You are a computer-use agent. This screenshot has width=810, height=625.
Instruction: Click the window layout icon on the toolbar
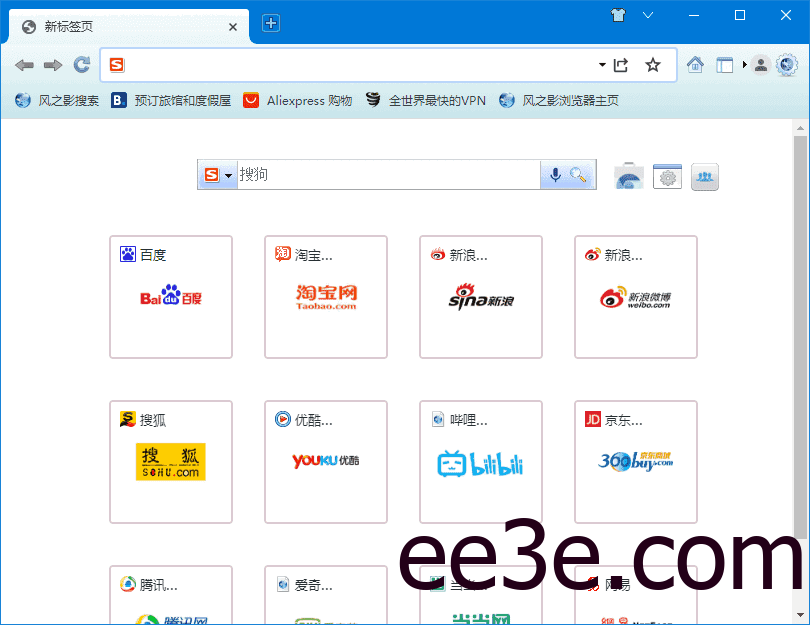(724, 64)
